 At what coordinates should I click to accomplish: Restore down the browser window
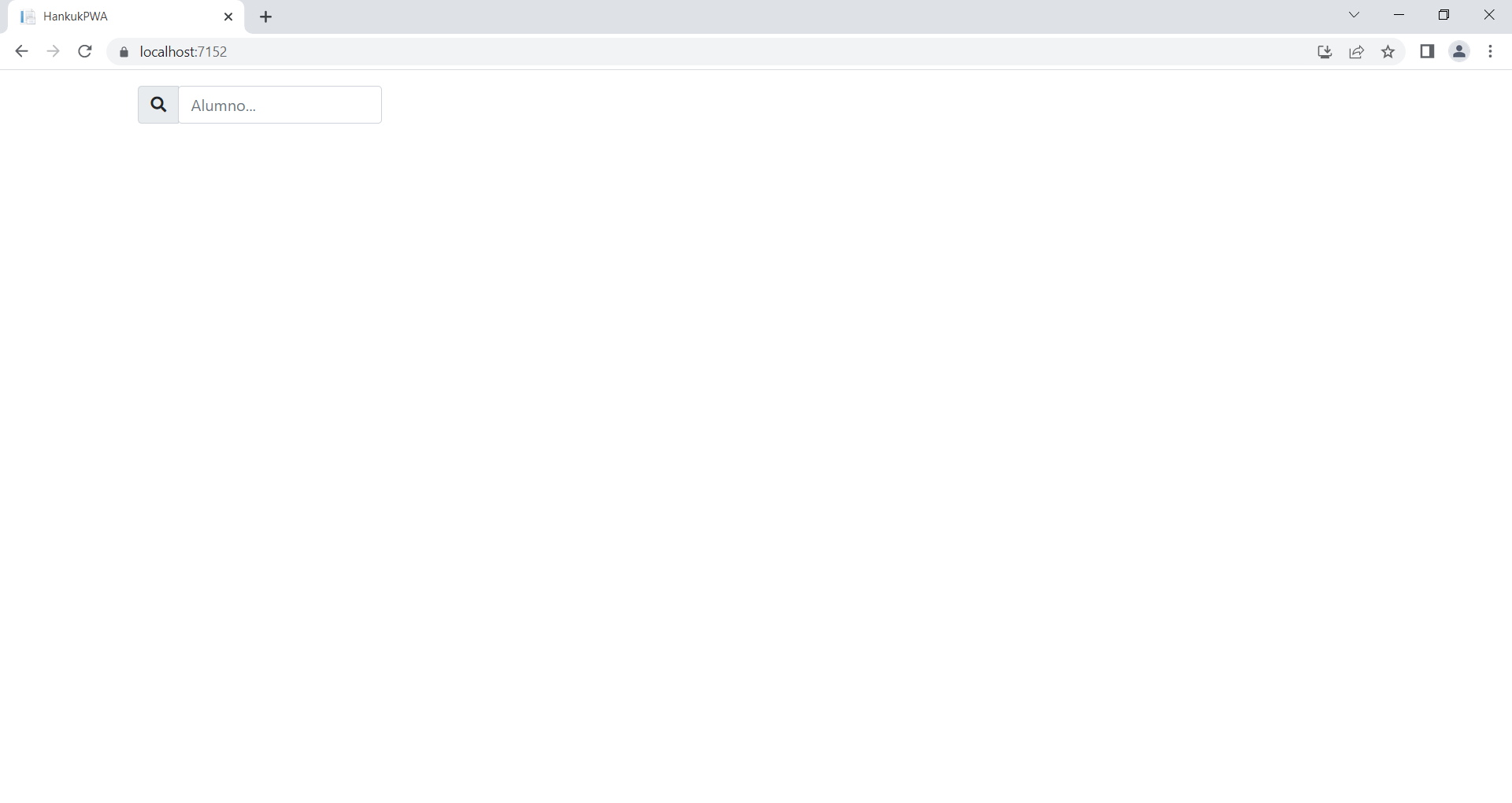click(x=1443, y=15)
